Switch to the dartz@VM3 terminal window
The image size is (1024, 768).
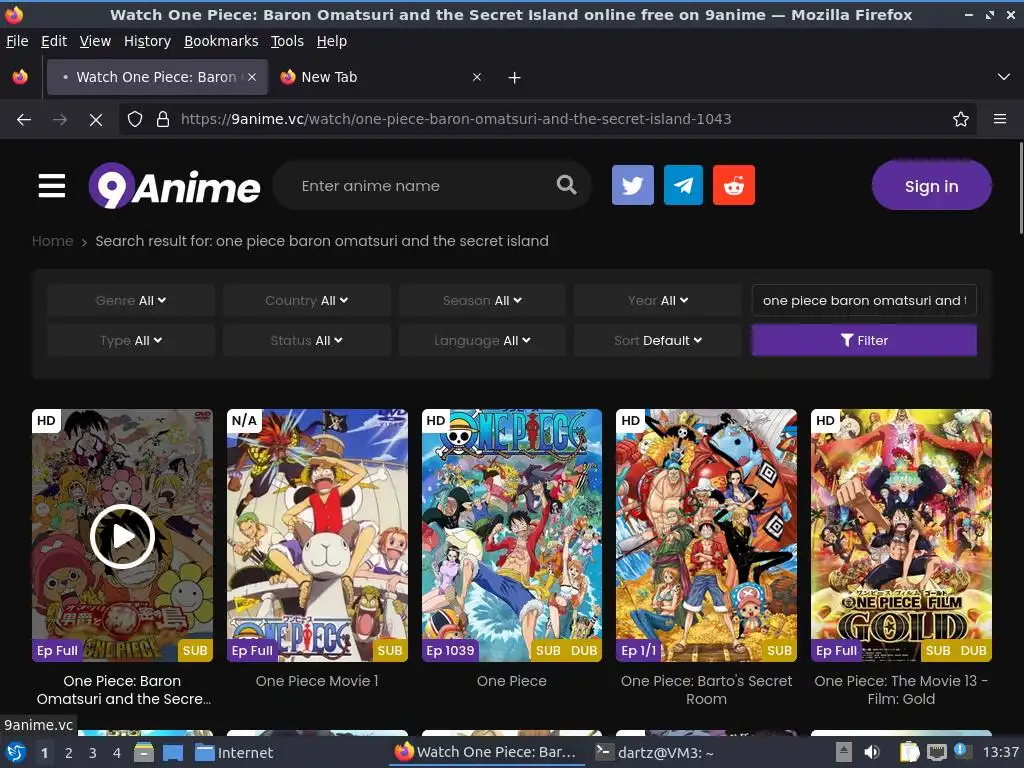click(656, 752)
